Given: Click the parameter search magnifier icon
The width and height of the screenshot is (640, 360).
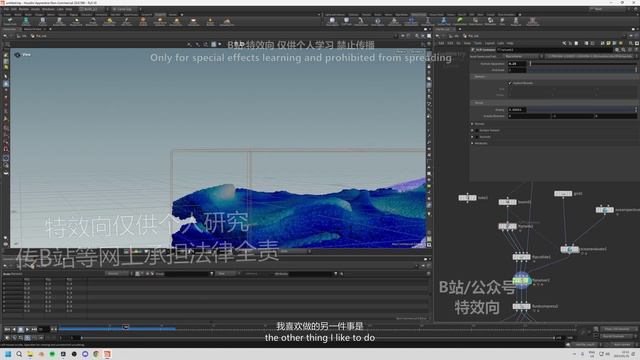Looking at the screenshot, I should click(x=623, y=50).
